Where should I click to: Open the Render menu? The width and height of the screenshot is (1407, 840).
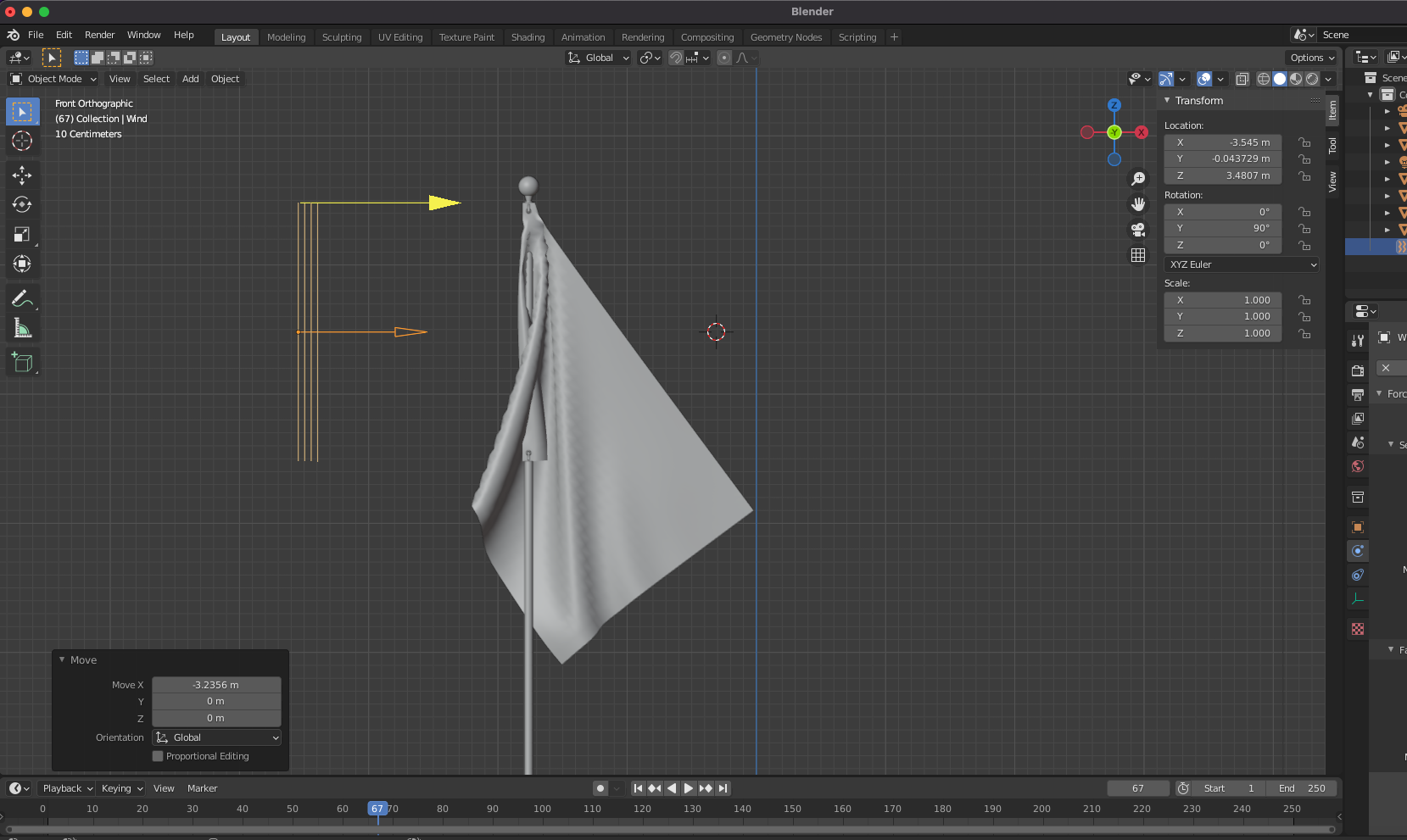(x=99, y=35)
